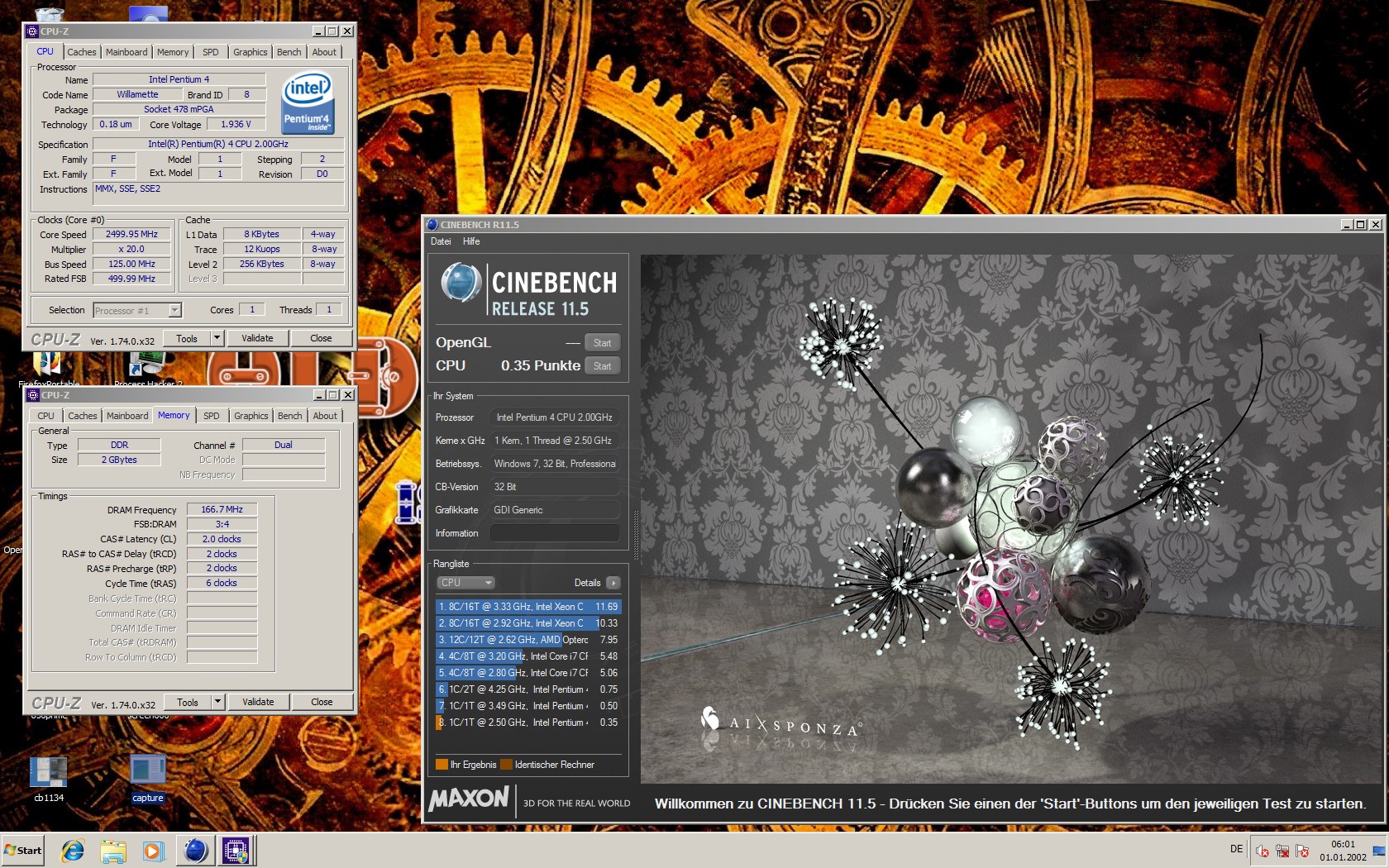Viewport: 1389px width, 868px height.
Task: Click the network status tray icon
Action: [x=1282, y=851]
